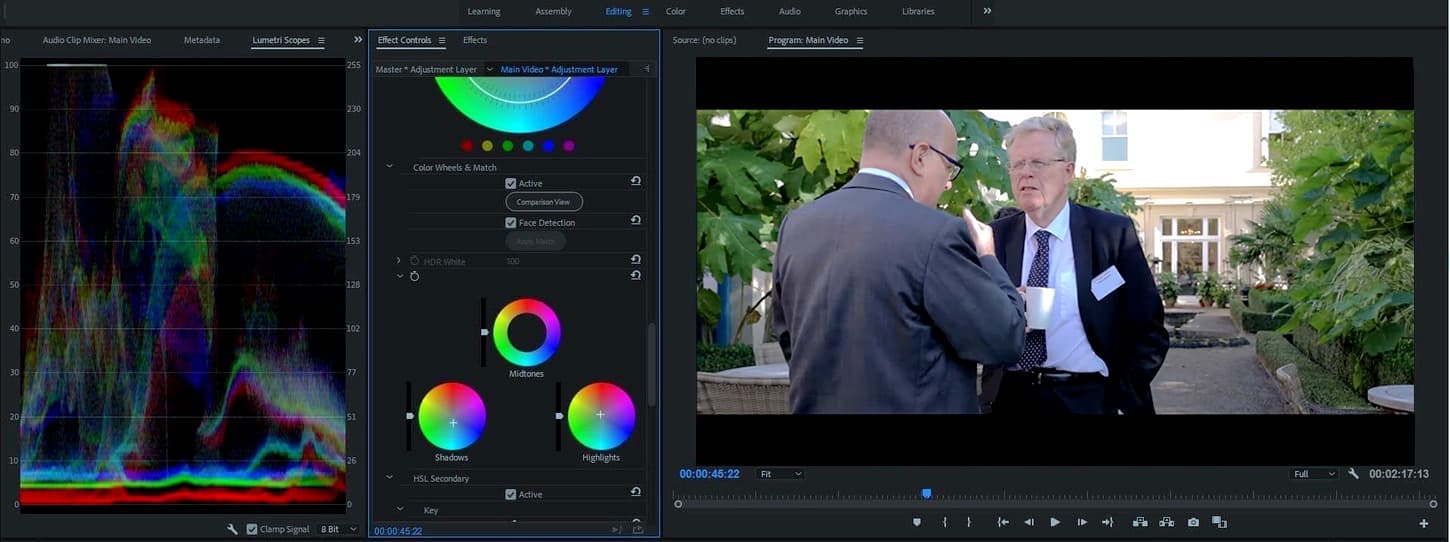Viewport: 1450px width, 542px height.
Task: Open Program monitor wrench settings
Action: point(1353,474)
